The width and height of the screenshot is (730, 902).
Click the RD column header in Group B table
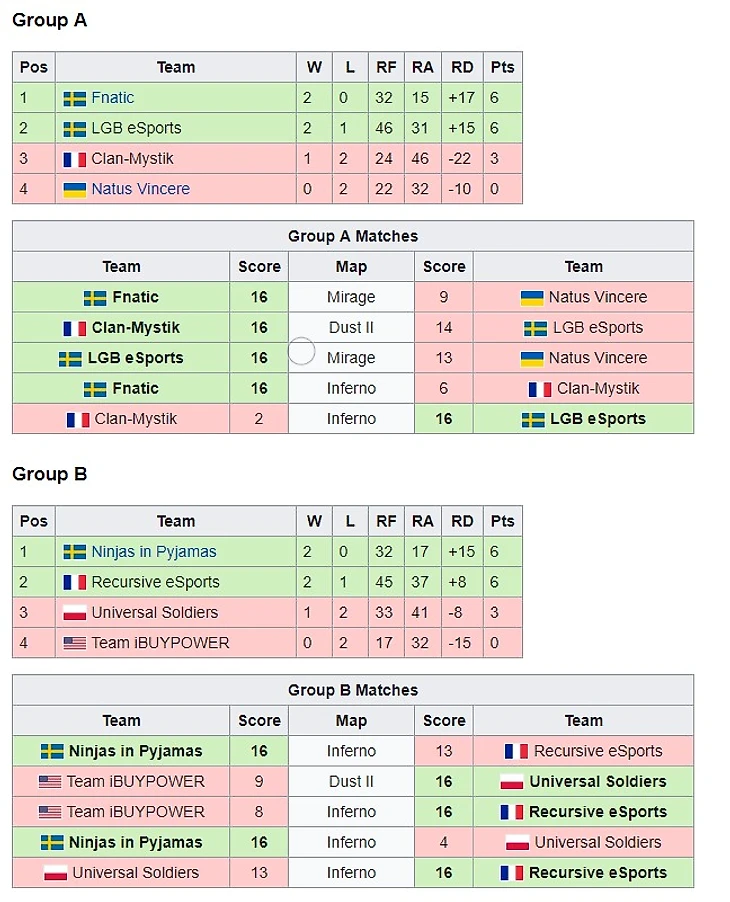point(462,521)
